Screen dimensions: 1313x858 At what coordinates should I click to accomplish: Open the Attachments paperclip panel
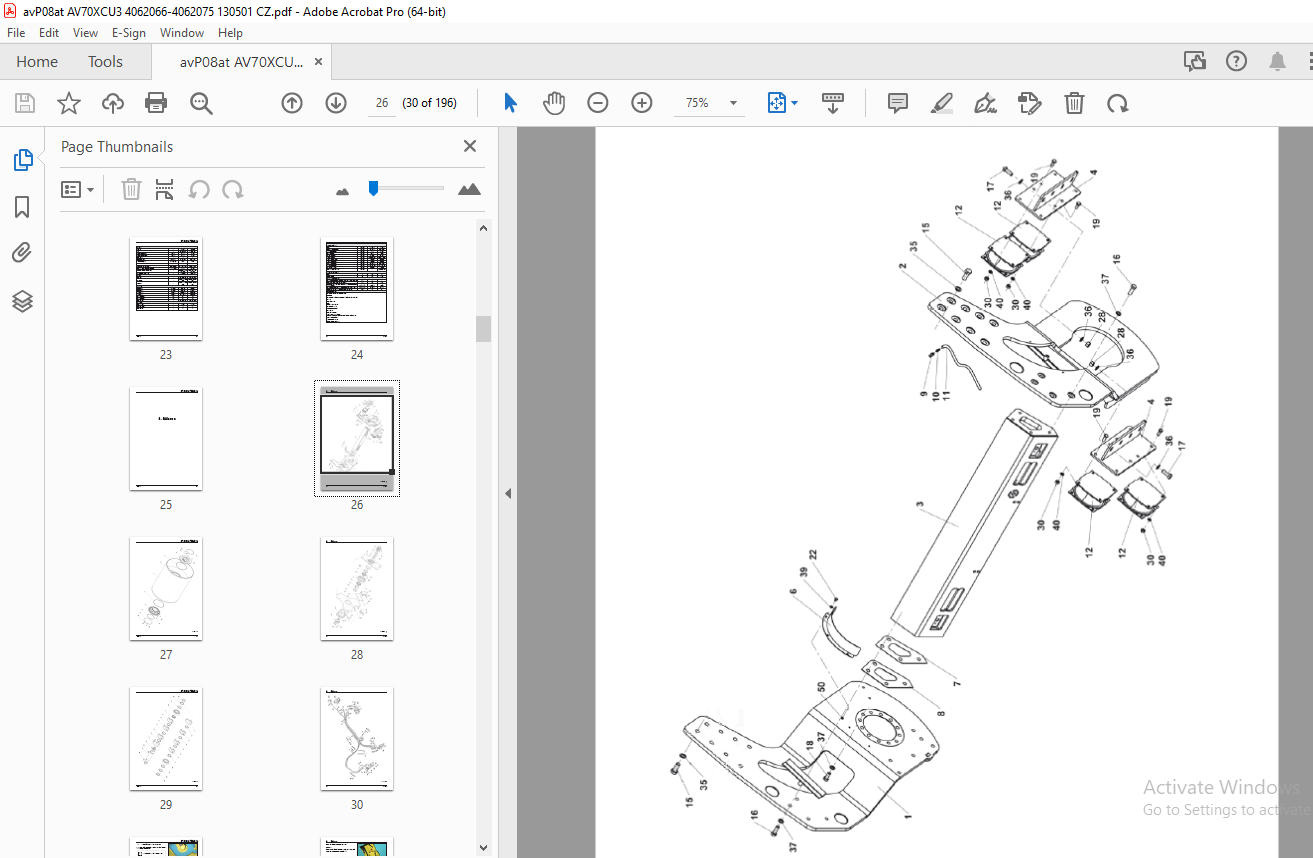click(x=22, y=253)
